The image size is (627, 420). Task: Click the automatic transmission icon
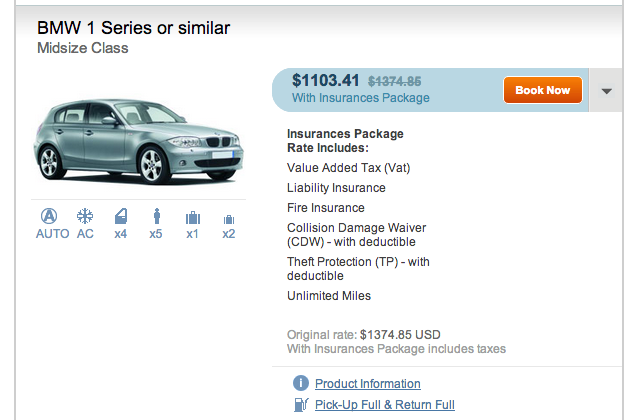[x=49, y=216]
